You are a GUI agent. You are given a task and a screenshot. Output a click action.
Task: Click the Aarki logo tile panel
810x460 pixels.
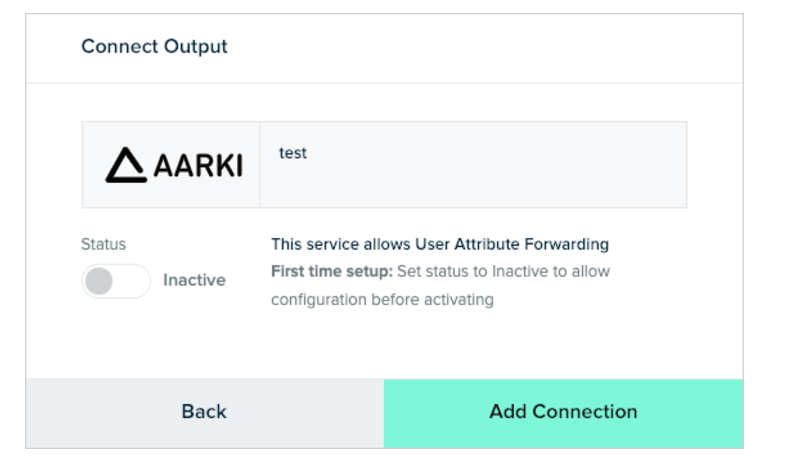pyautogui.click(x=171, y=165)
